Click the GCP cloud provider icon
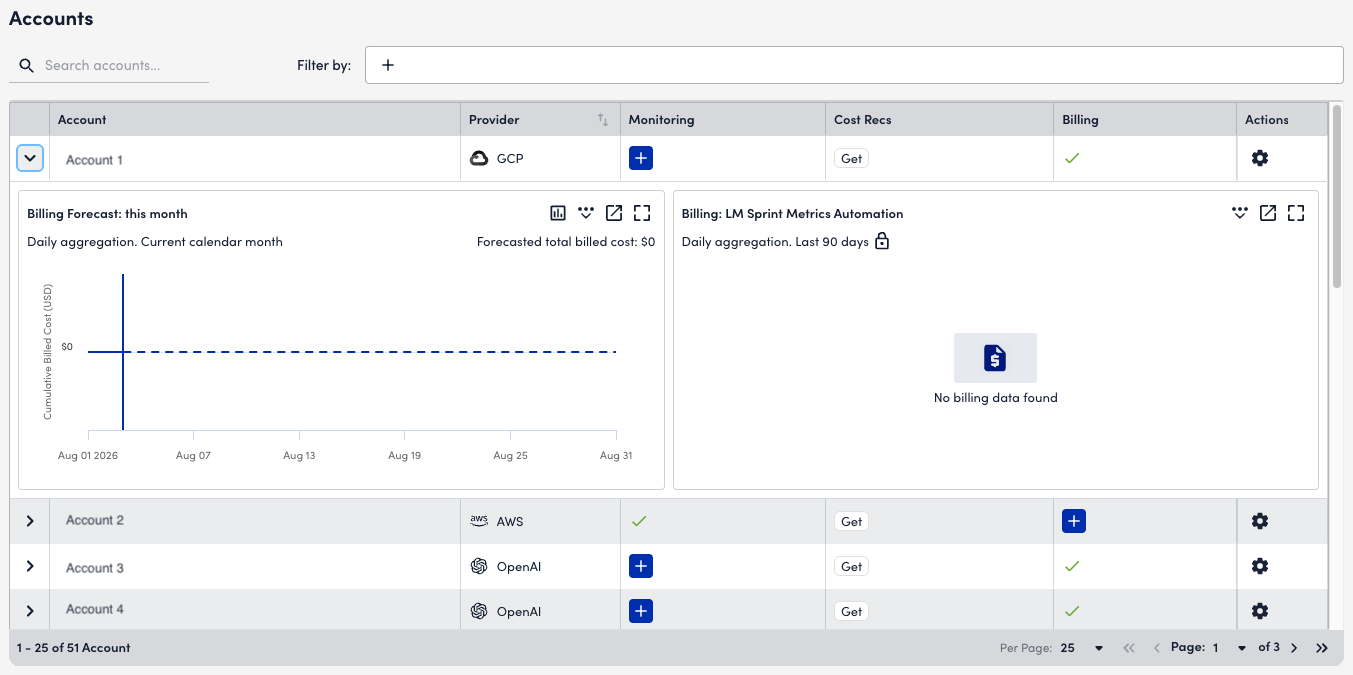This screenshot has height=675, width=1353. (479, 158)
